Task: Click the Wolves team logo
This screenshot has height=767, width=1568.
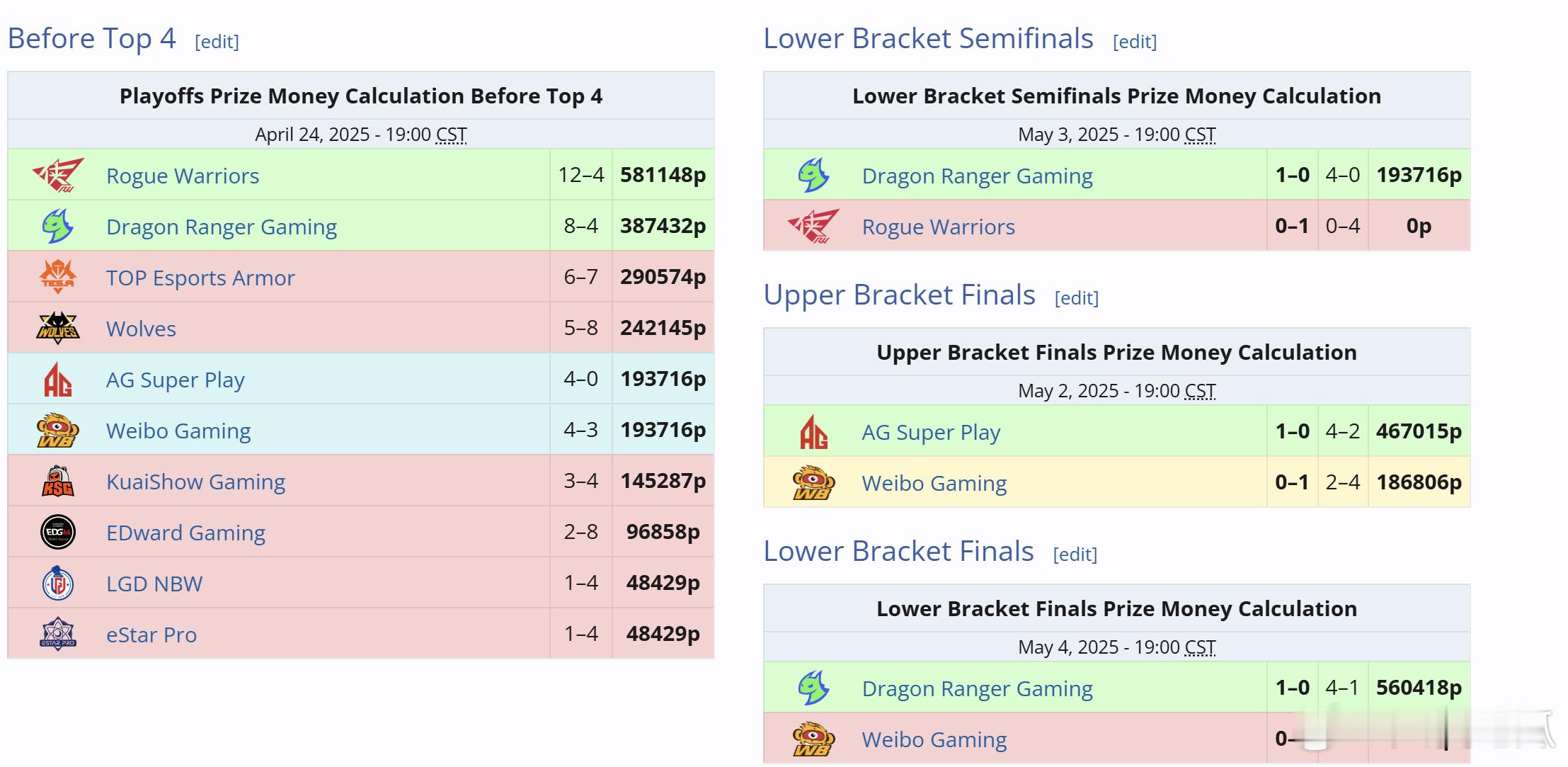Action: [x=58, y=328]
